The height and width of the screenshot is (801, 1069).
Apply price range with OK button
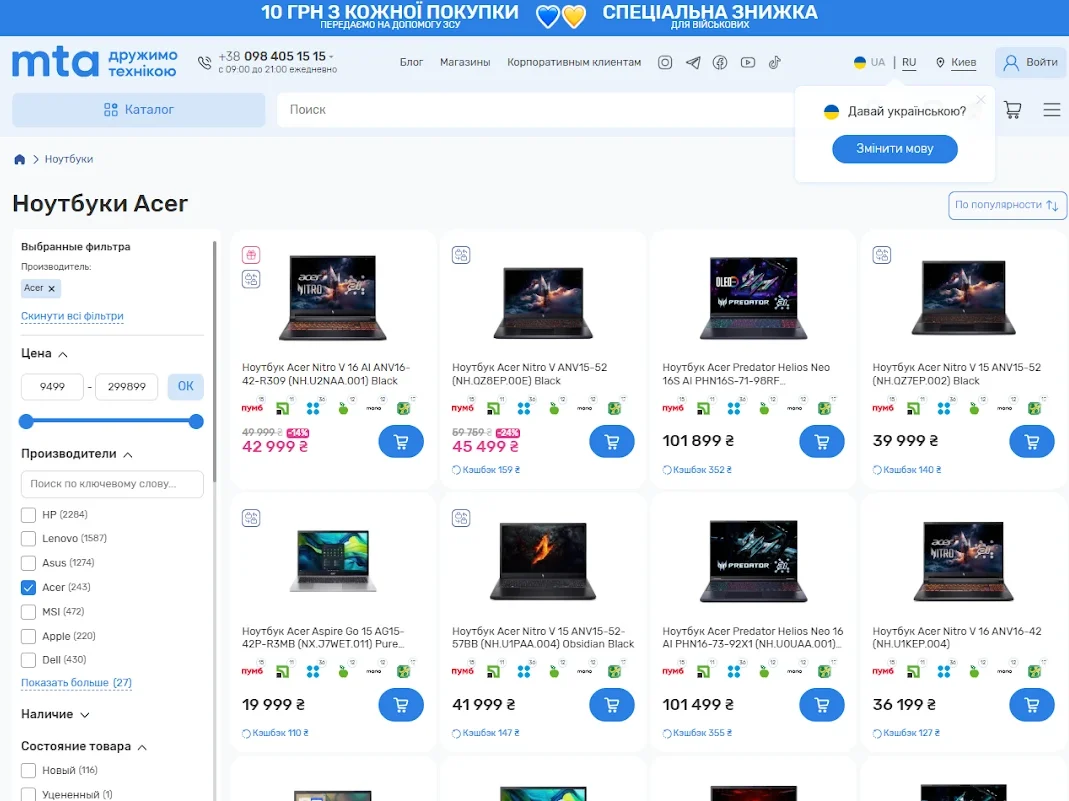(185, 387)
